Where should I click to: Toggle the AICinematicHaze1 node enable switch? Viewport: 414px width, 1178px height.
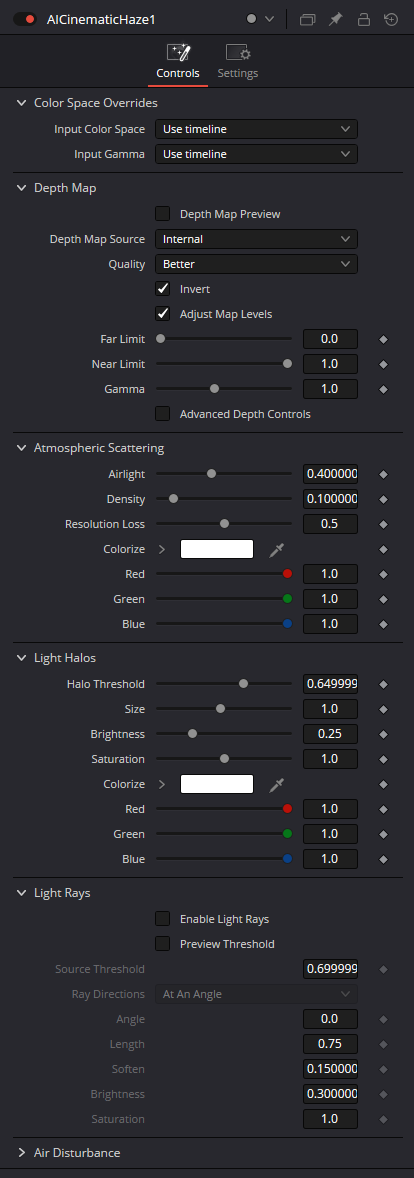point(26,19)
